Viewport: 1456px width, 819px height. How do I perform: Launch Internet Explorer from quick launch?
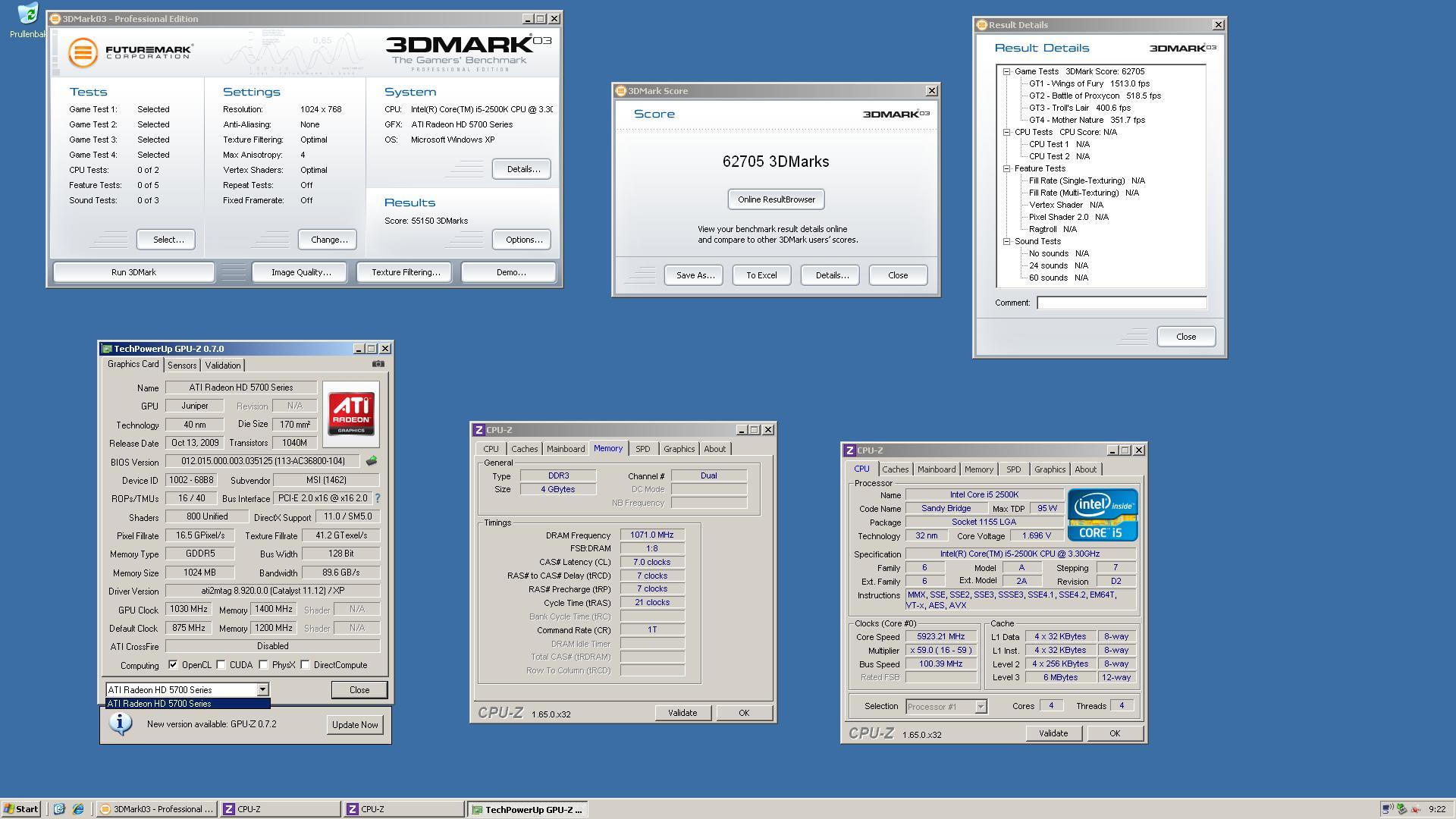(x=78, y=809)
